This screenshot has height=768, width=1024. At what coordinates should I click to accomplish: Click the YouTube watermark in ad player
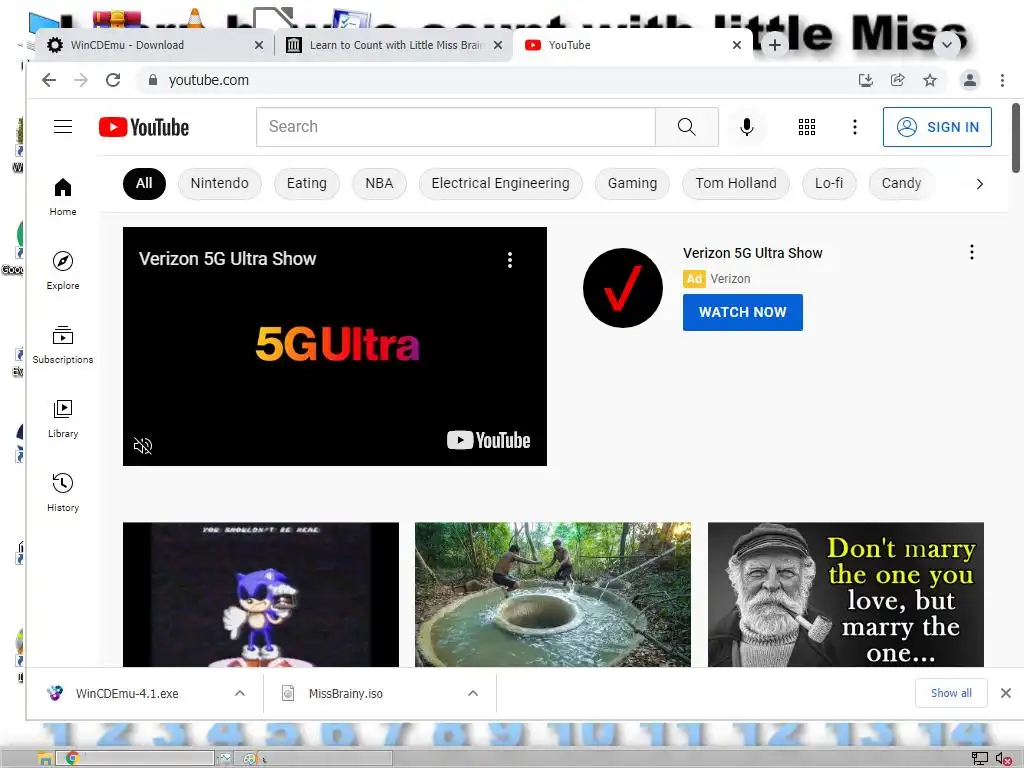tap(488, 440)
